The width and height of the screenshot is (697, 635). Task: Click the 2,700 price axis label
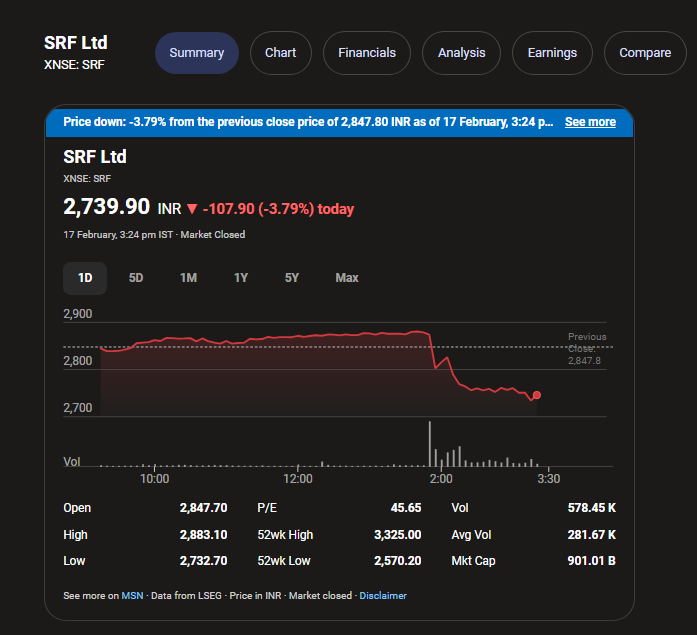pyautogui.click(x=78, y=408)
